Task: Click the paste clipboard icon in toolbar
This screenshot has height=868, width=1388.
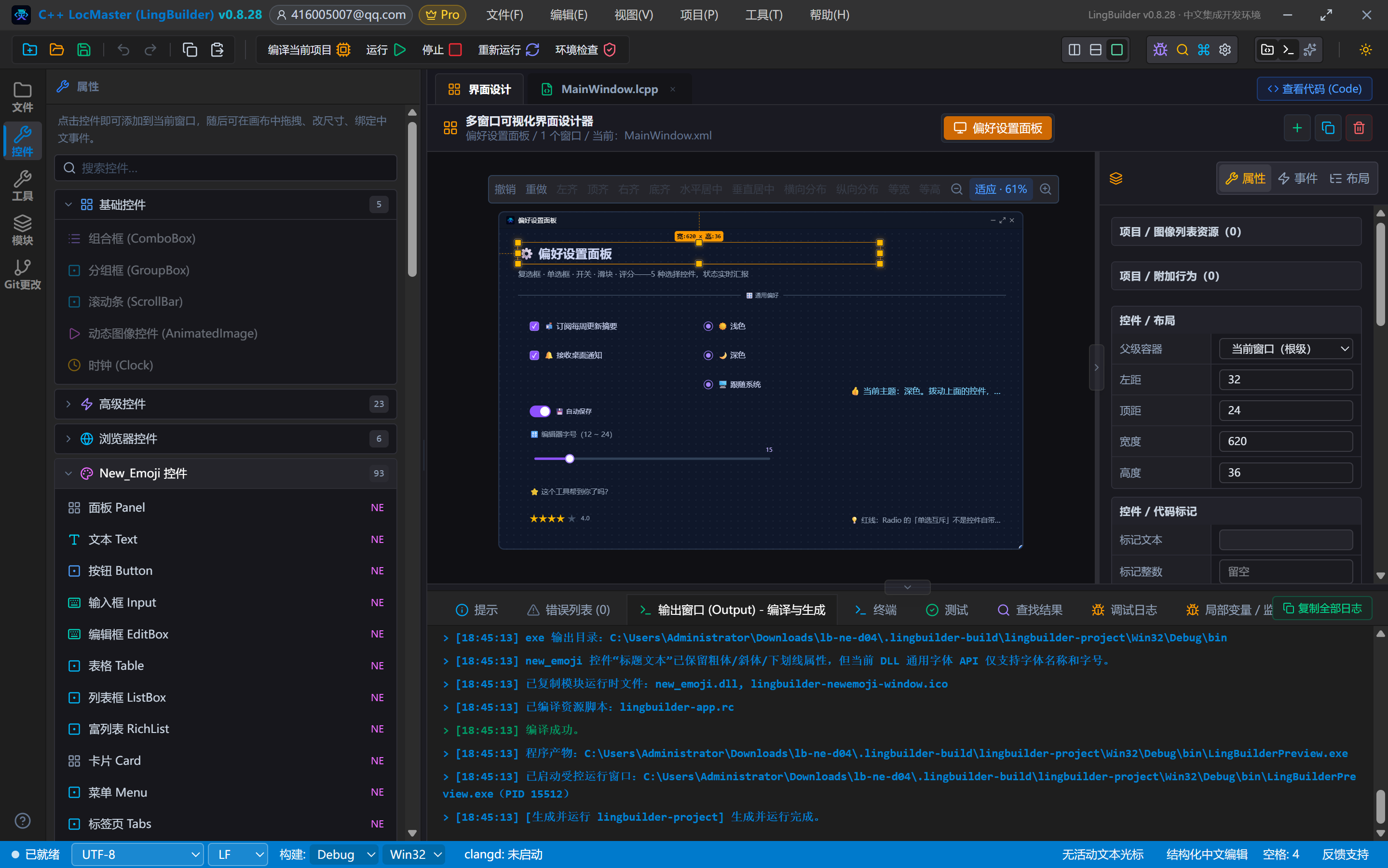Action: (x=217, y=50)
